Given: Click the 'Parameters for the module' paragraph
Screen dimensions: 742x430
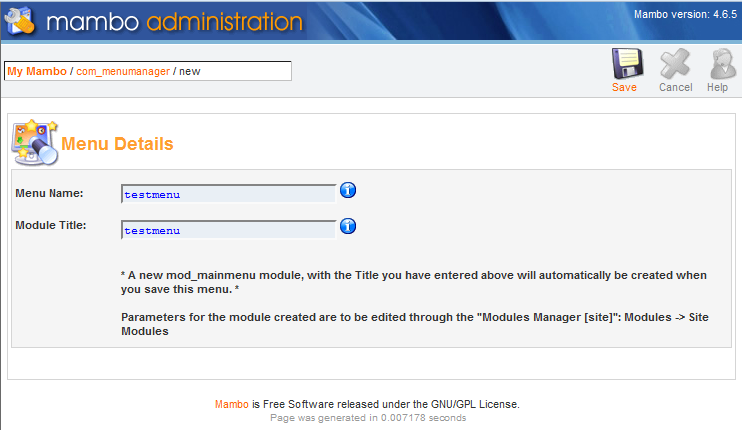Looking at the screenshot, I should pyautogui.click(x=415, y=324).
